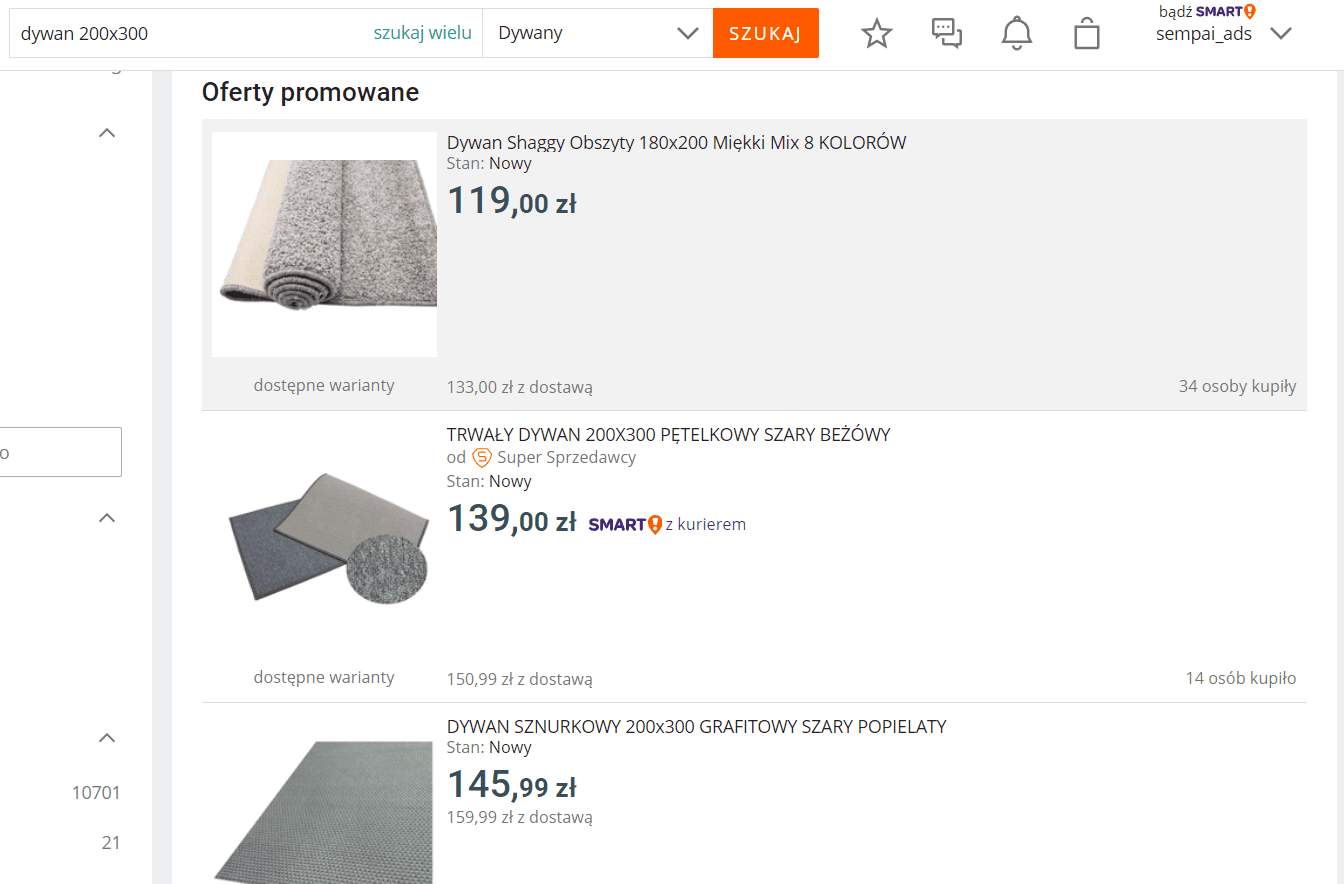Collapse the middle sidebar filter section chevron
This screenshot has height=884, width=1344.
(x=107, y=518)
